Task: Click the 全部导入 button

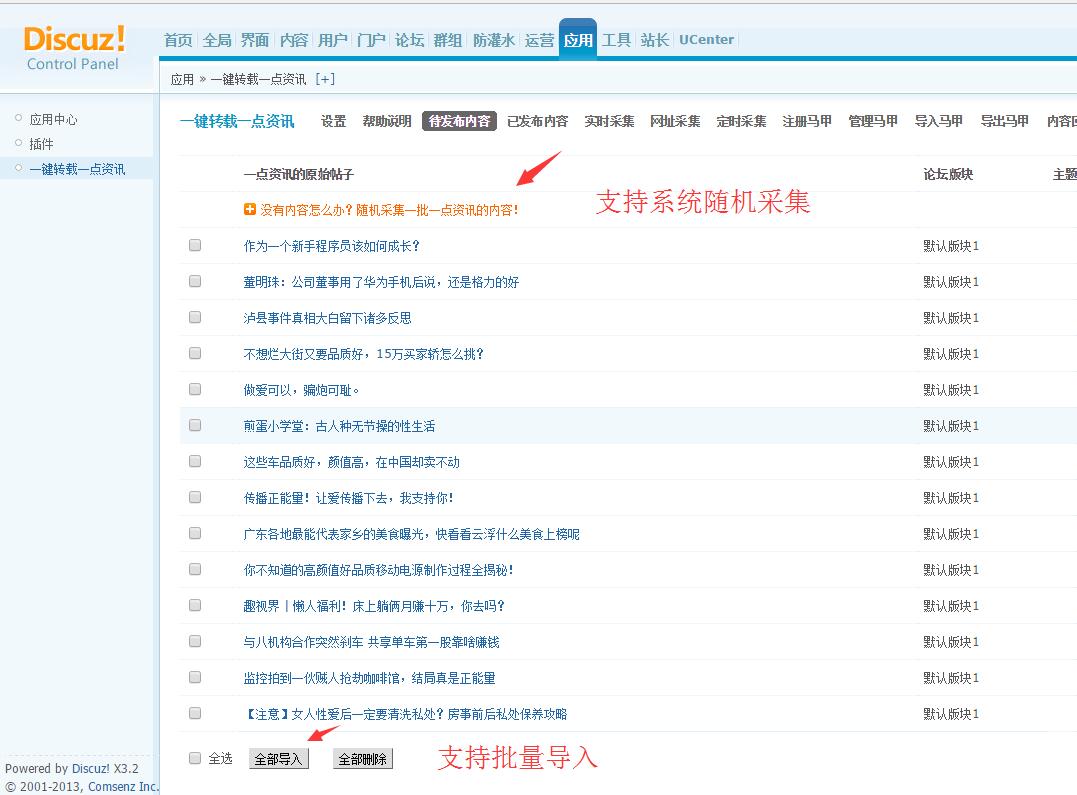Action: [x=278, y=759]
